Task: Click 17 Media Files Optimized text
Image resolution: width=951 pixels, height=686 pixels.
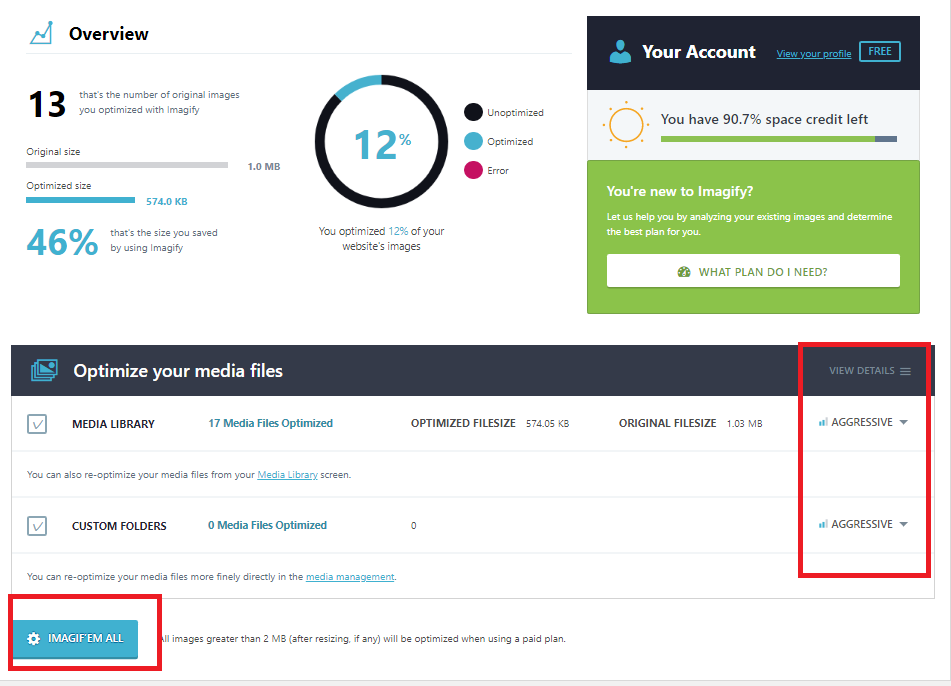Action: coord(271,423)
